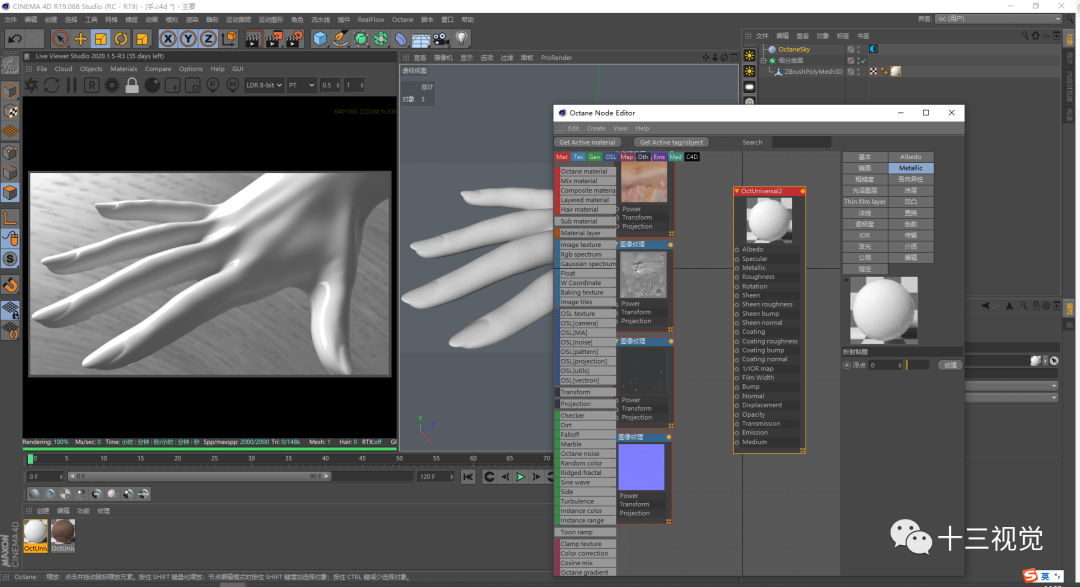
Task: Adjust the float value slider
Action: pos(917,366)
